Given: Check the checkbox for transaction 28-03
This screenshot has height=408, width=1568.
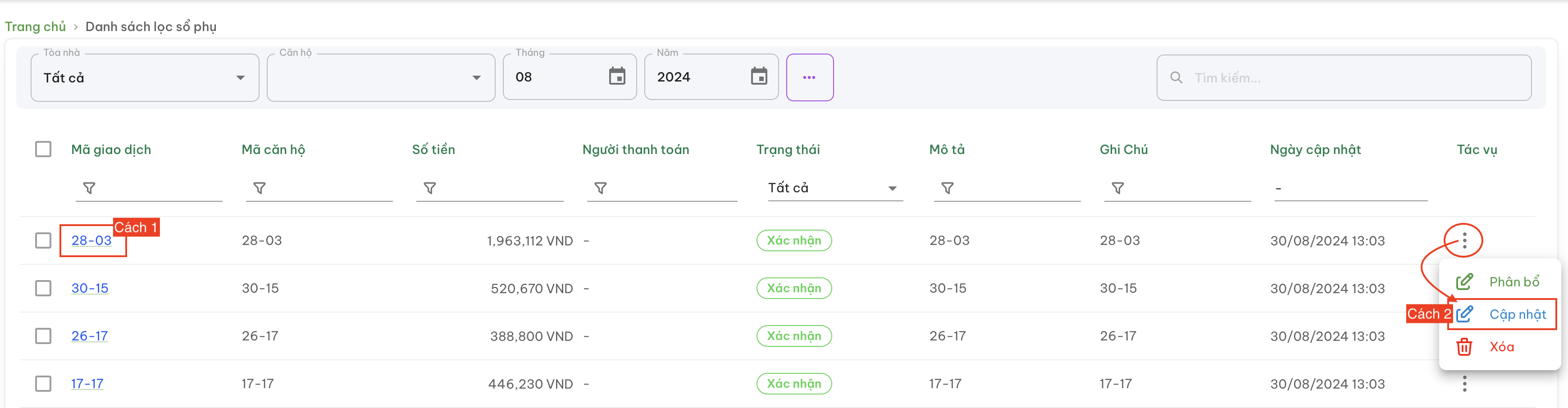Looking at the screenshot, I should pos(43,240).
